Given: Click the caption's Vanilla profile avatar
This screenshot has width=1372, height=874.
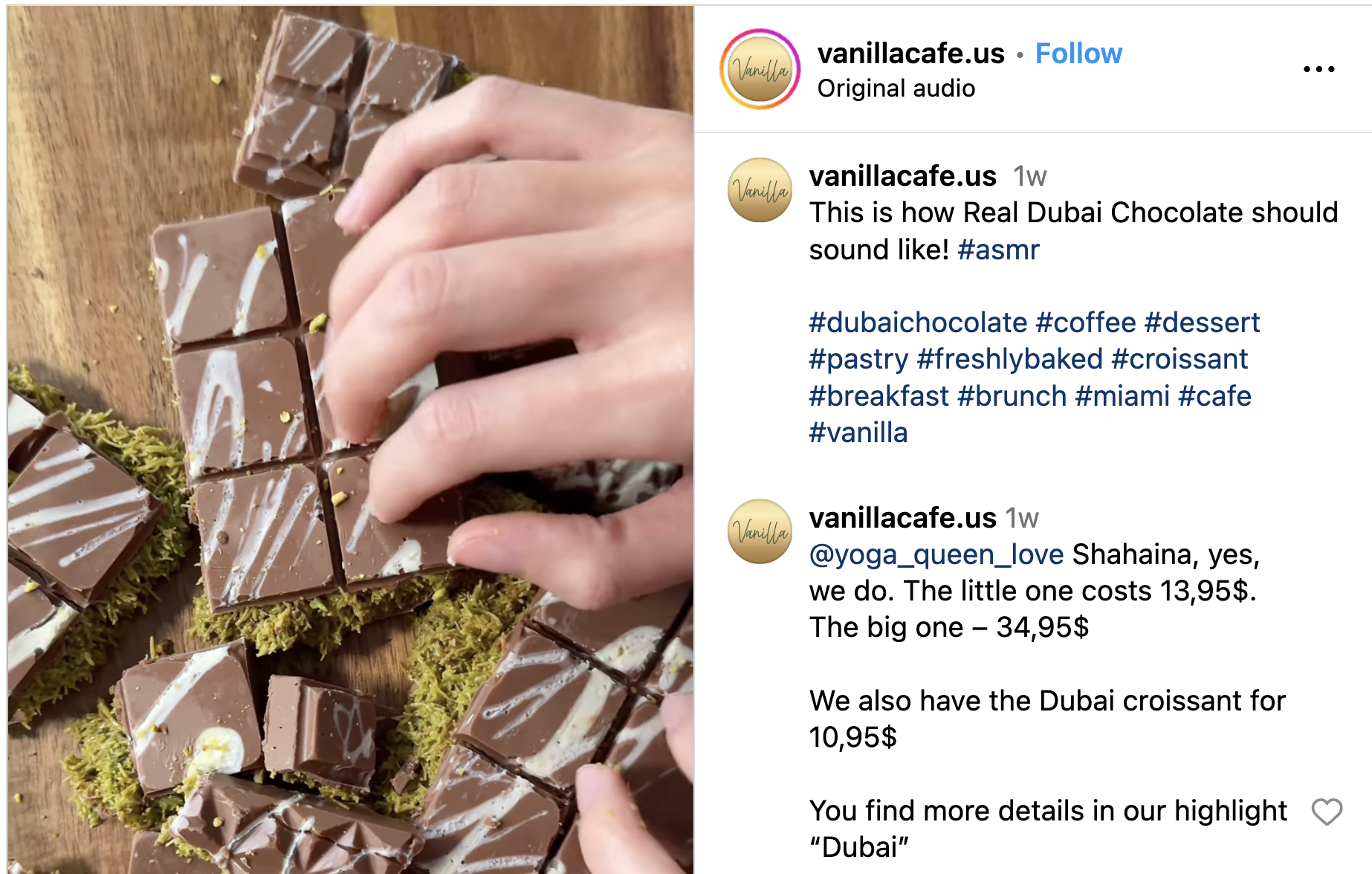Looking at the screenshot, I should coord(760,190).
